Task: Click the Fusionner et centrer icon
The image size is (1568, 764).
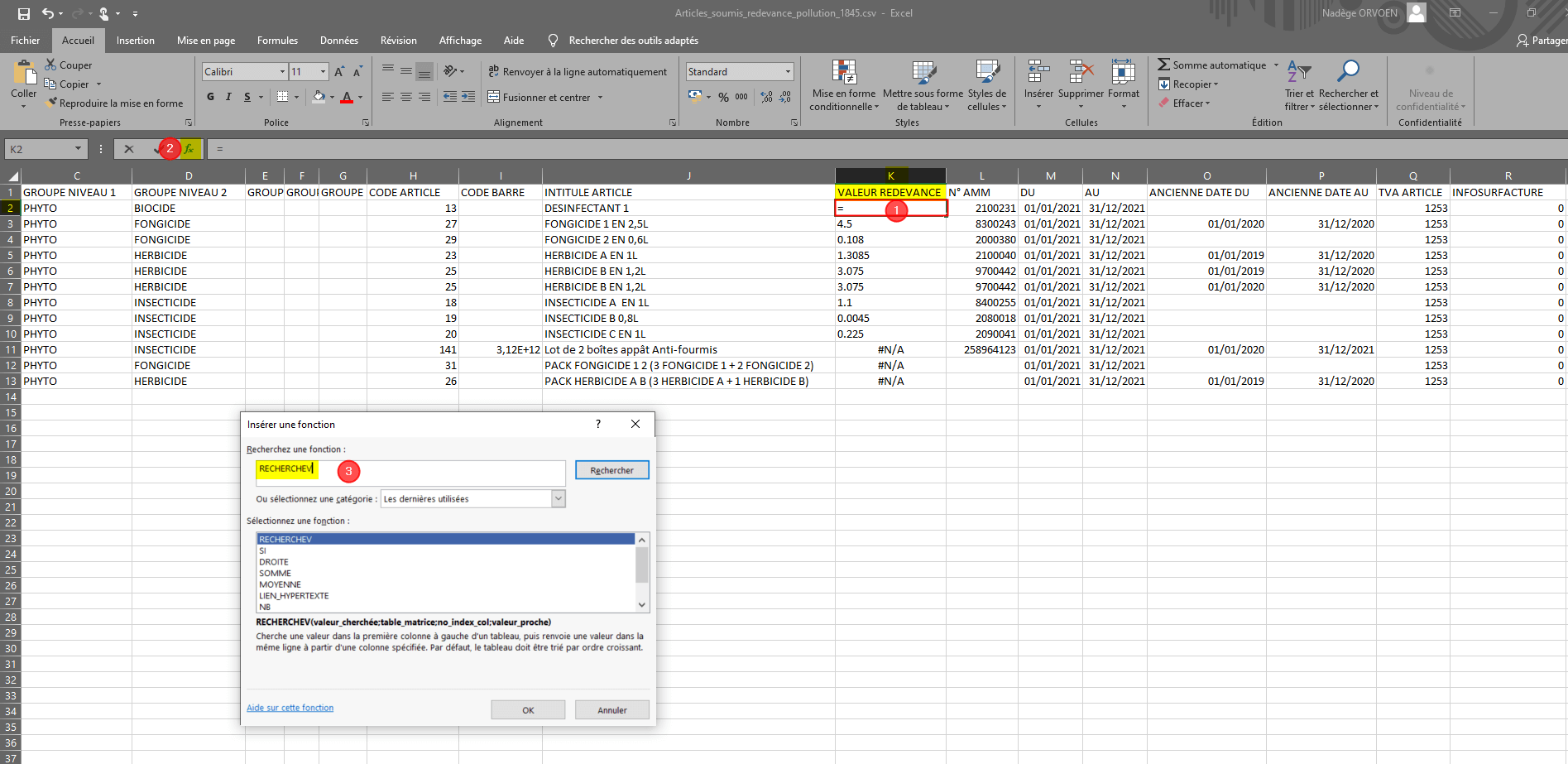Action: point(494,98)
